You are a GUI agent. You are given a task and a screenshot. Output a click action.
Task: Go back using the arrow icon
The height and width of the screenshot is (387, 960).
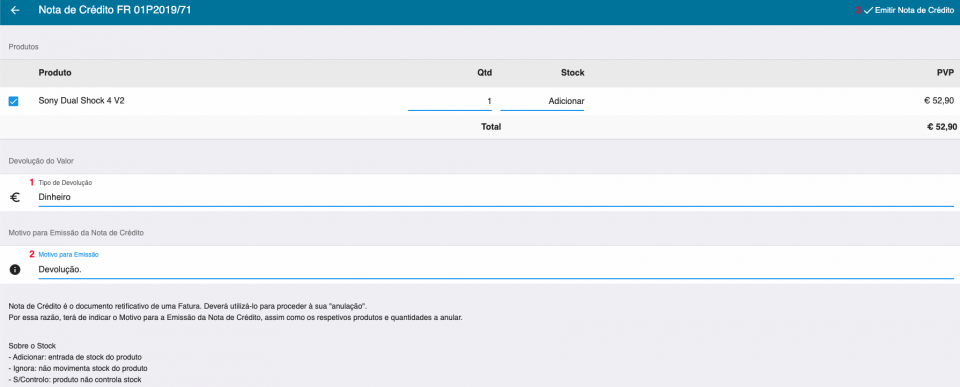pos(15,10)
